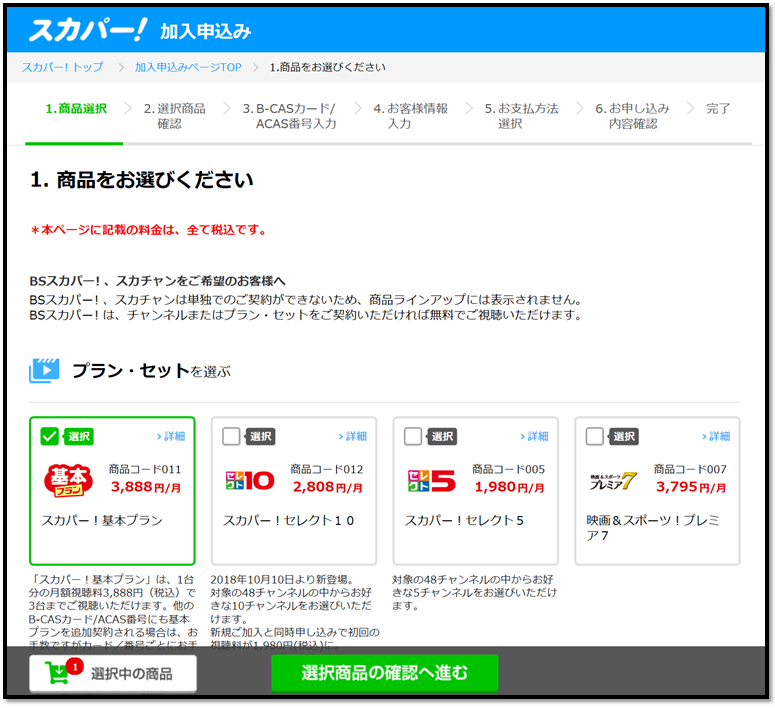Open 詳細 link for セレクト10

click(352, 436)
